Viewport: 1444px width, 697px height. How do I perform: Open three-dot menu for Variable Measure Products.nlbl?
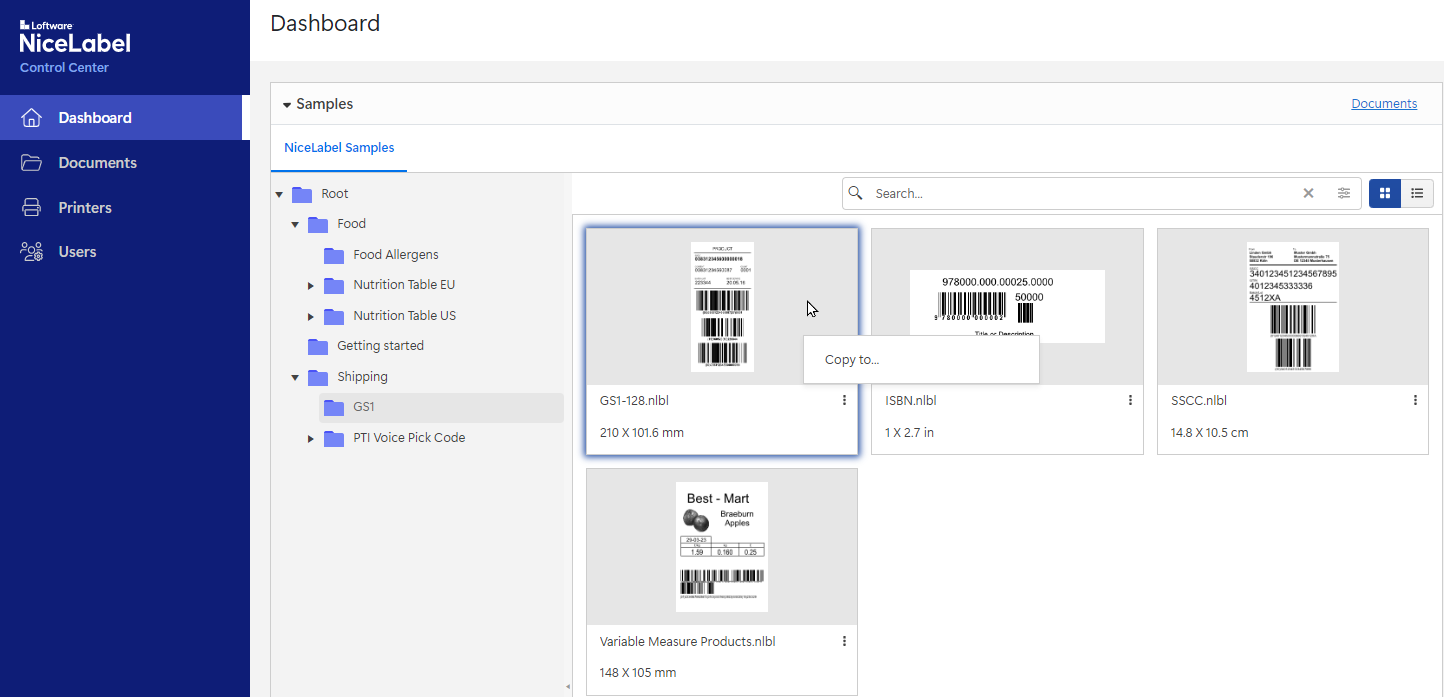point(844,641)
